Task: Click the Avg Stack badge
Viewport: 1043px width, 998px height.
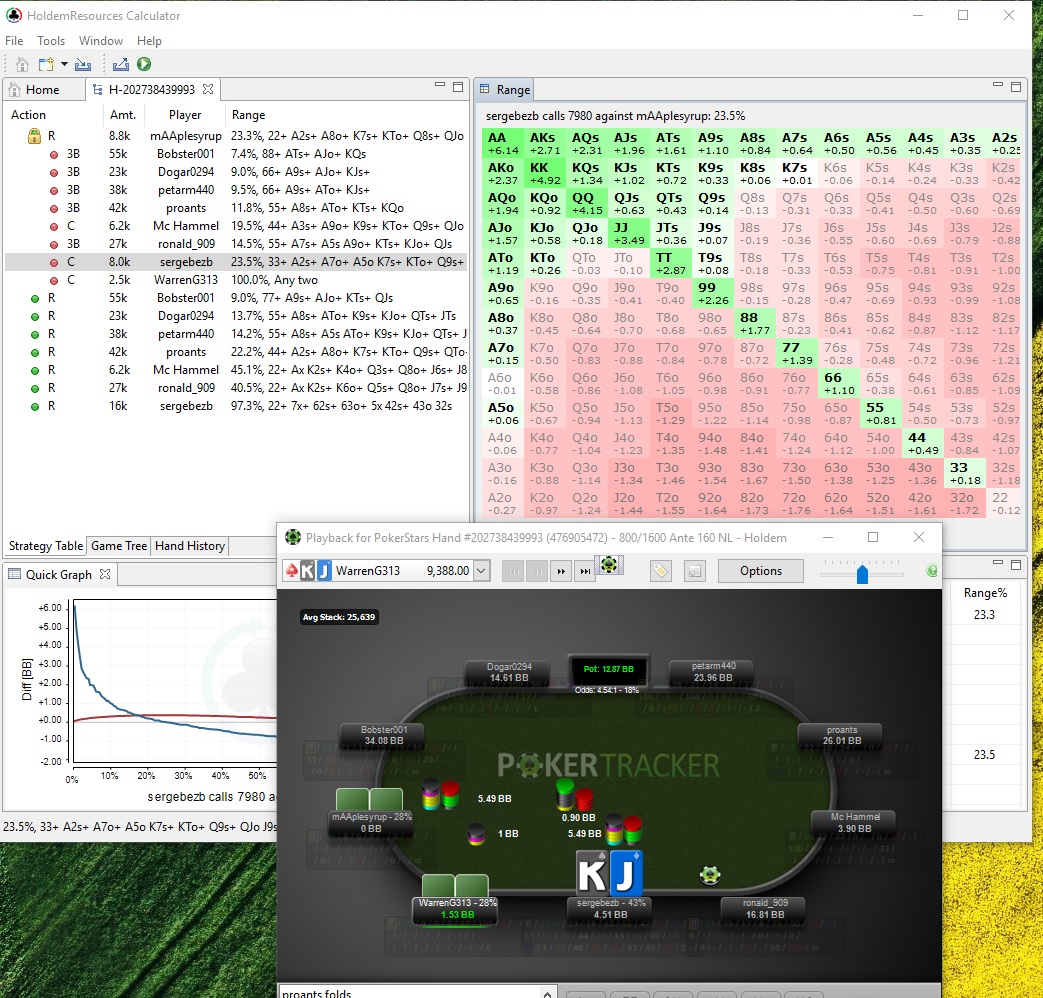Action: (x=339, y=617)
